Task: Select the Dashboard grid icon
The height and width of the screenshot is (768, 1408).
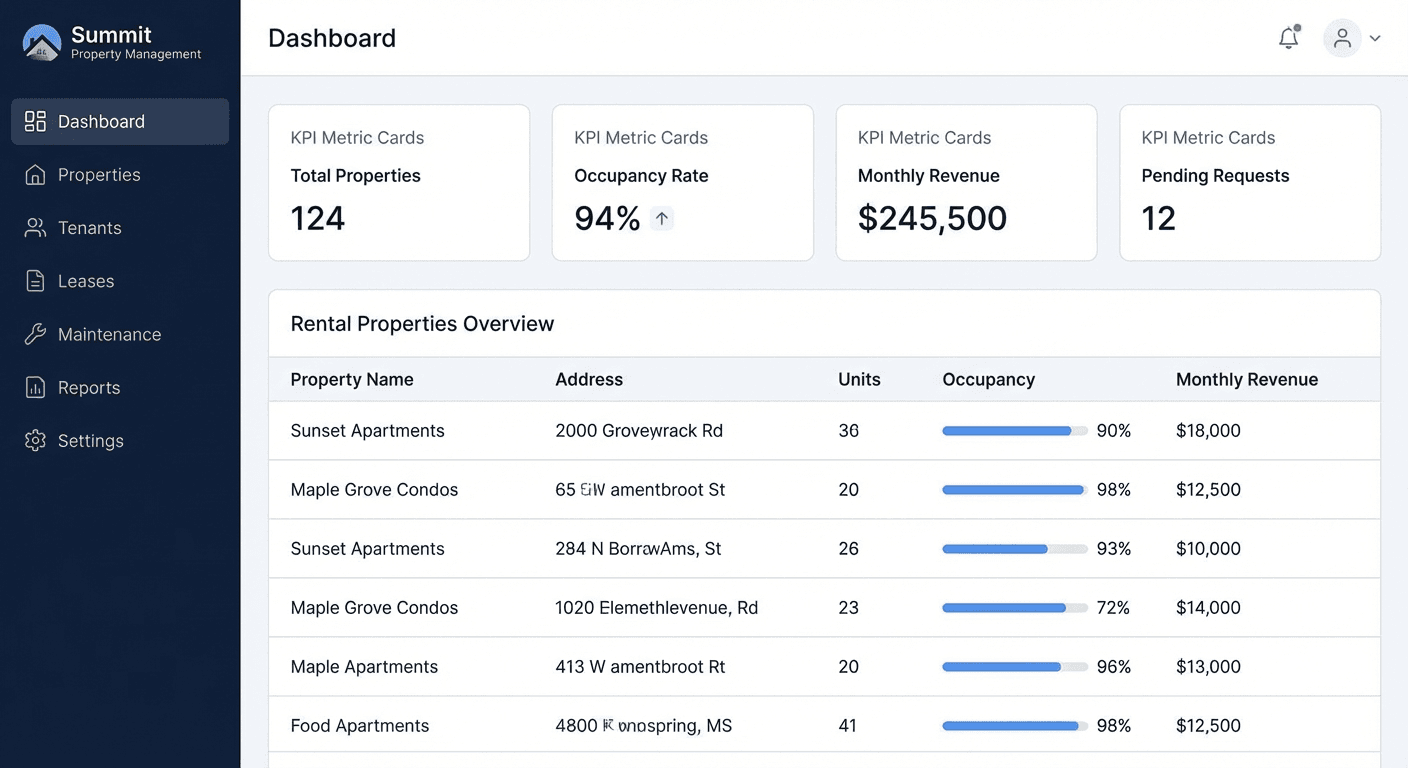Action: coord(35,121)
